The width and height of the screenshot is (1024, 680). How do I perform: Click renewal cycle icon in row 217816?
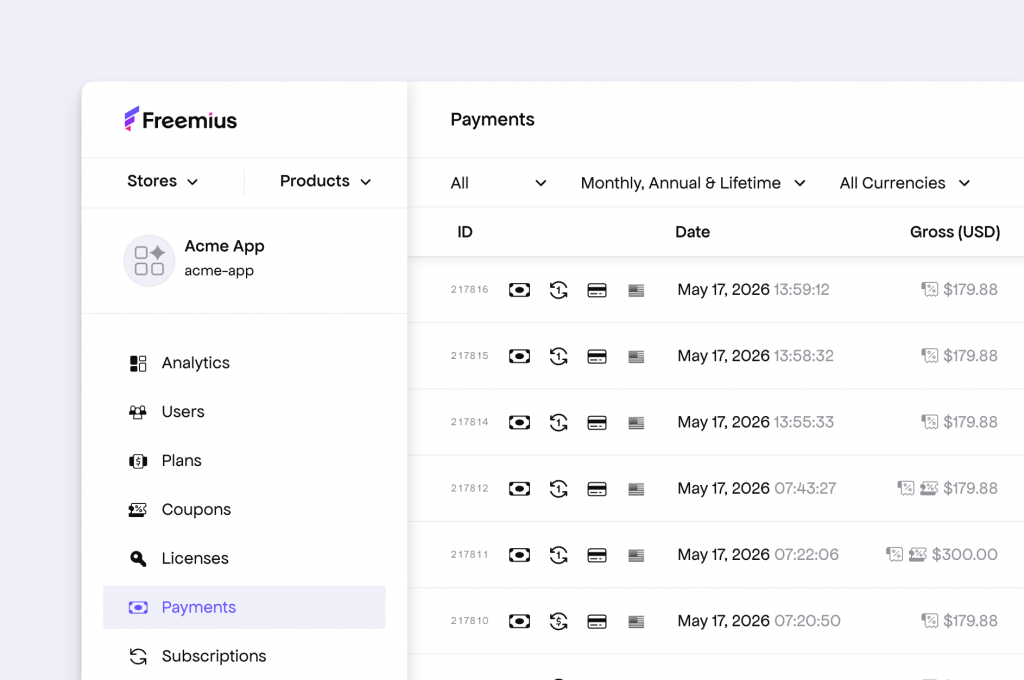558,290
